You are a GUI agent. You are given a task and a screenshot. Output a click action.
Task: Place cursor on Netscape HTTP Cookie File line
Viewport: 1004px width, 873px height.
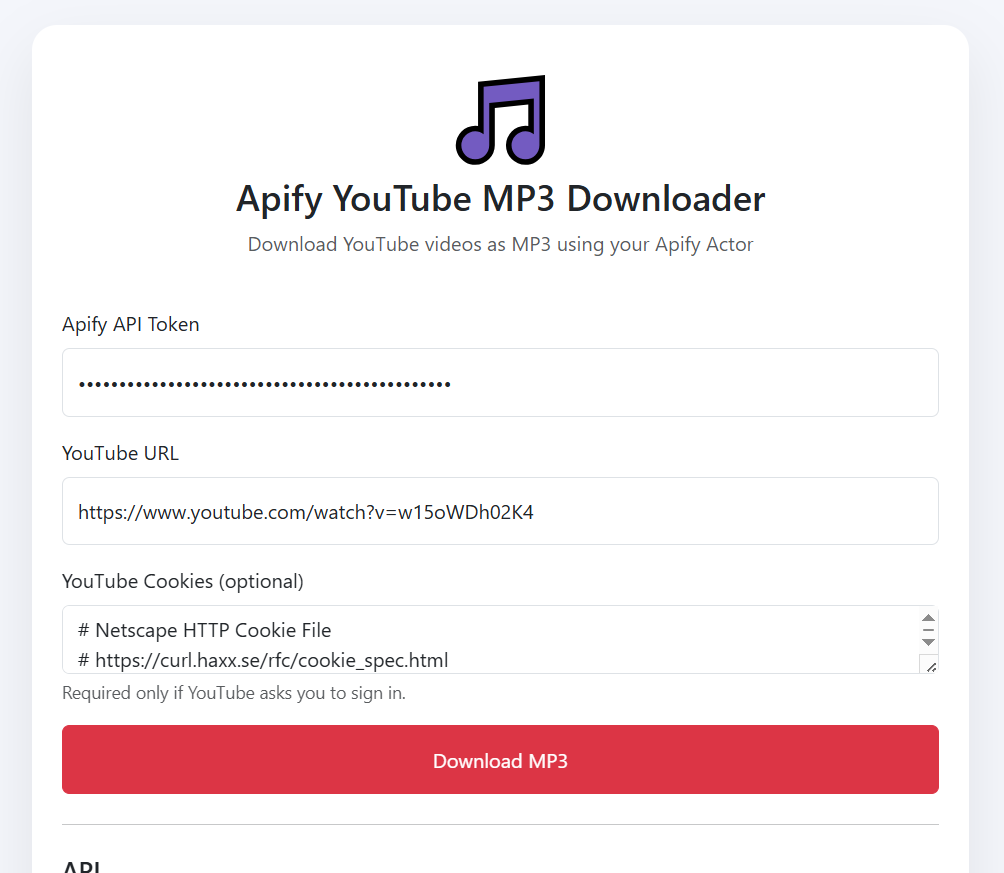[204, 630]
